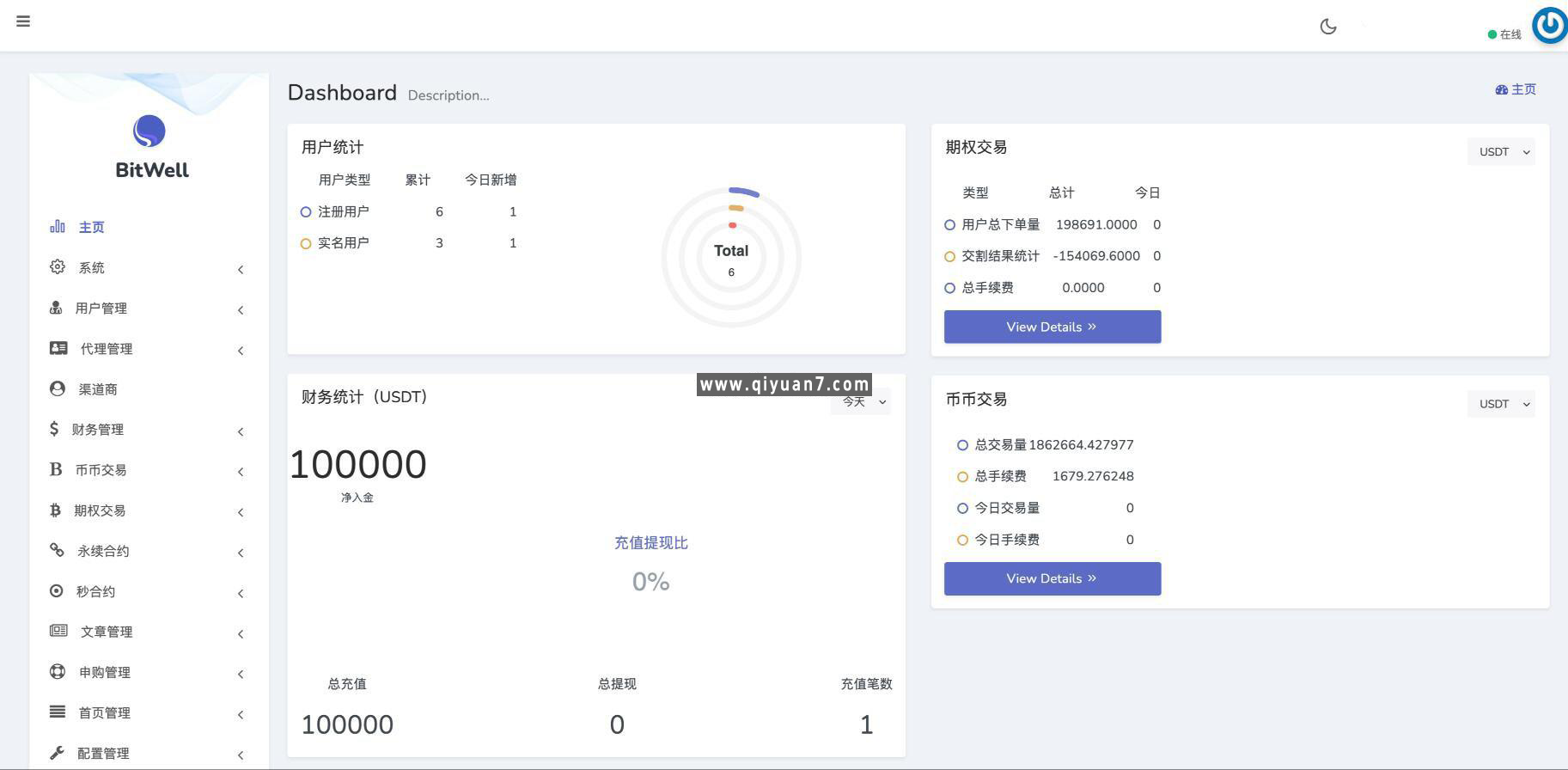Click the dollar sign finance icon
This screenshot has height=770, width=1568.
pos(54,429)
